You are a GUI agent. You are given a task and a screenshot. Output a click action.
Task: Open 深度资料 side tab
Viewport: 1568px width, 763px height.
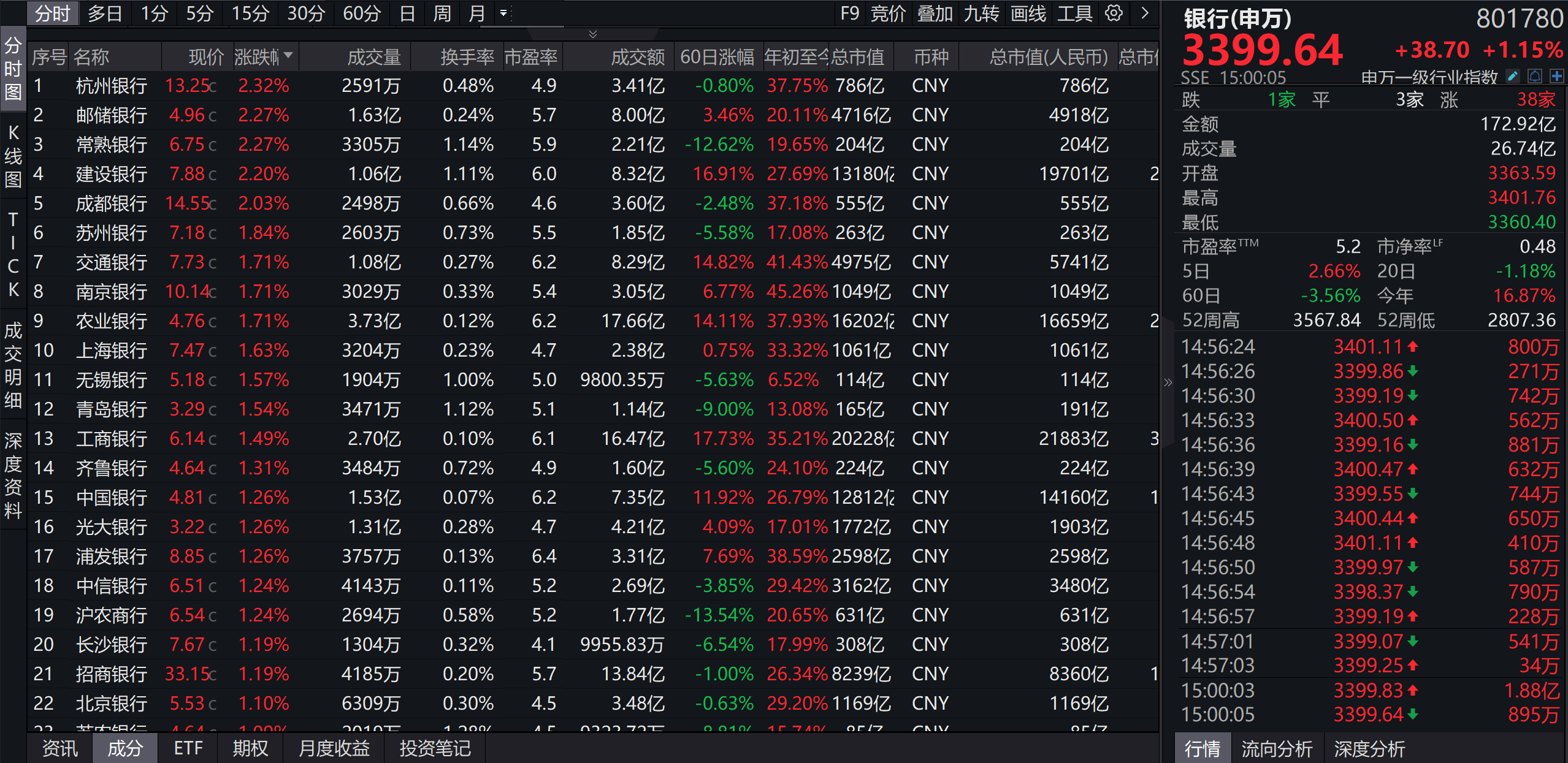[13, 476]
